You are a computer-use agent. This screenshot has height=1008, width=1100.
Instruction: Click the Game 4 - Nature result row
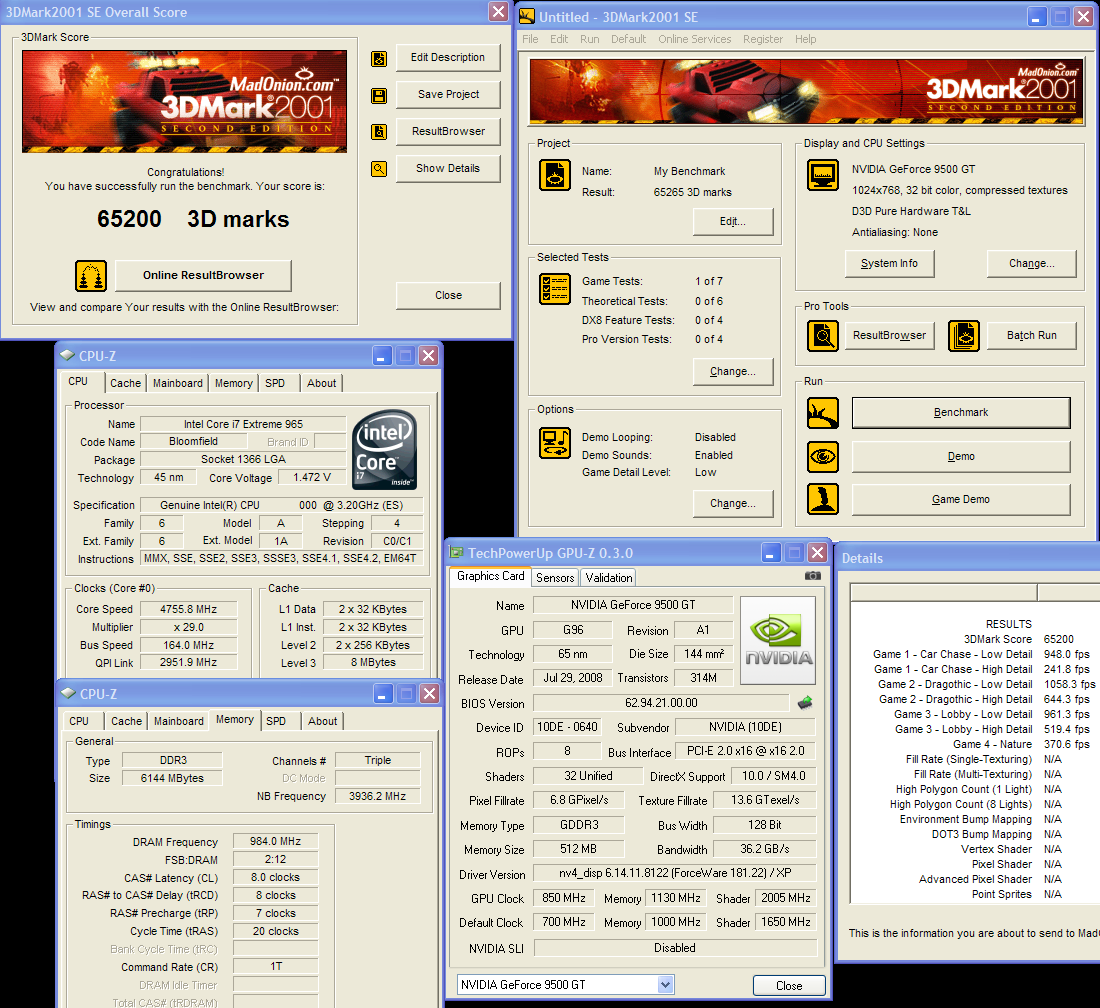1021,744
